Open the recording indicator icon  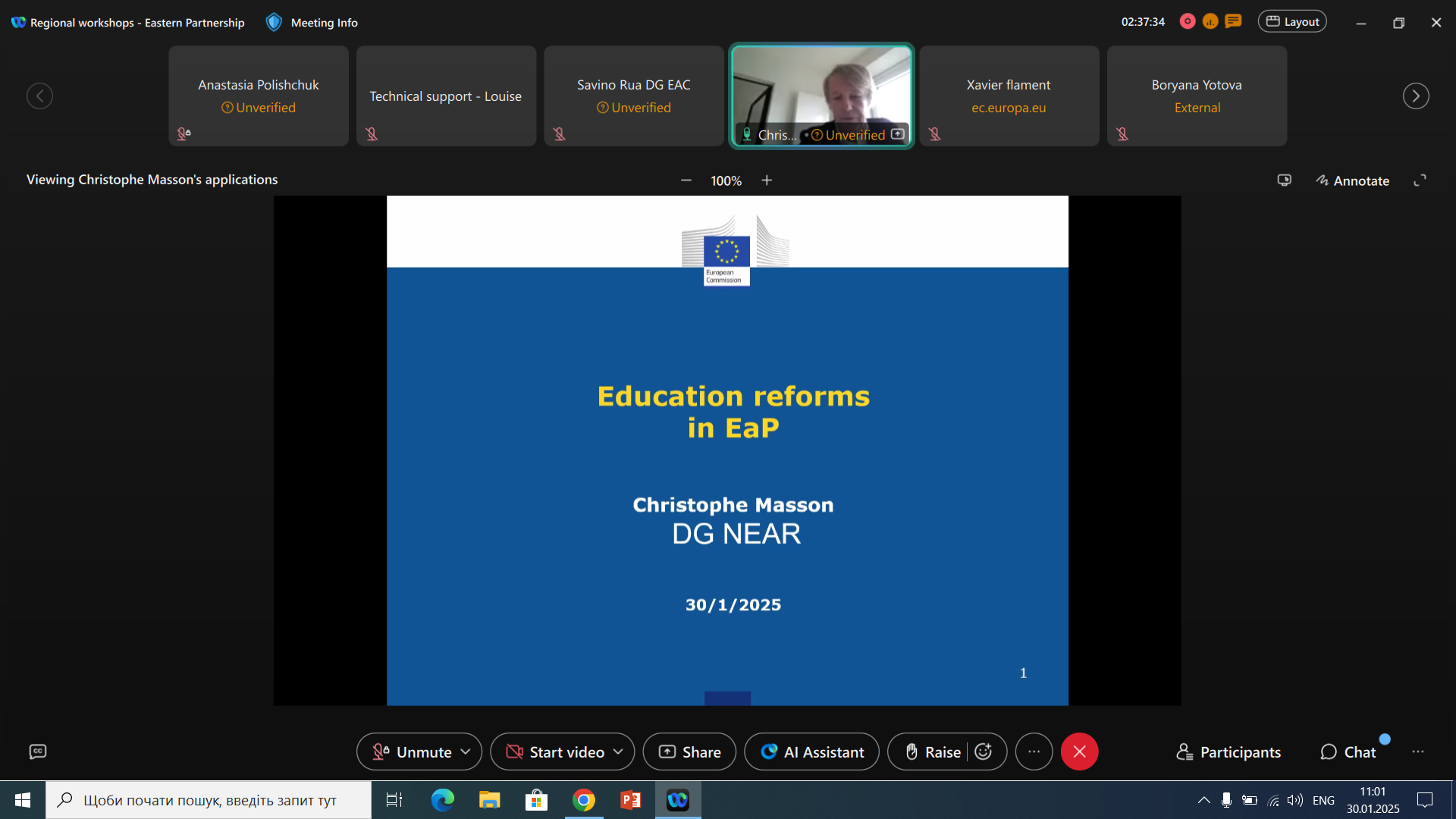[1188, 22]
